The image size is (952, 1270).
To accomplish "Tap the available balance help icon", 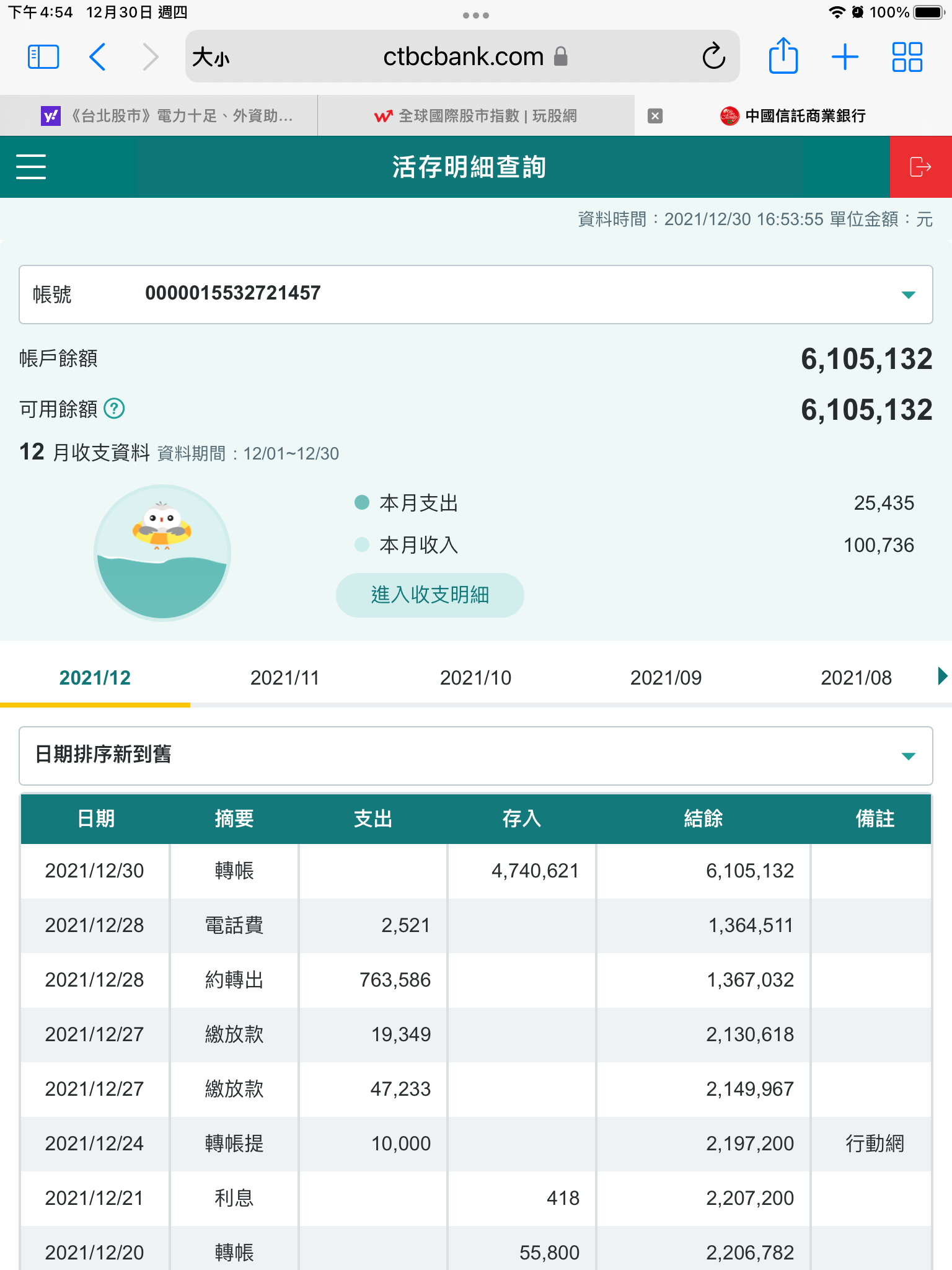I will pos(114,409).
